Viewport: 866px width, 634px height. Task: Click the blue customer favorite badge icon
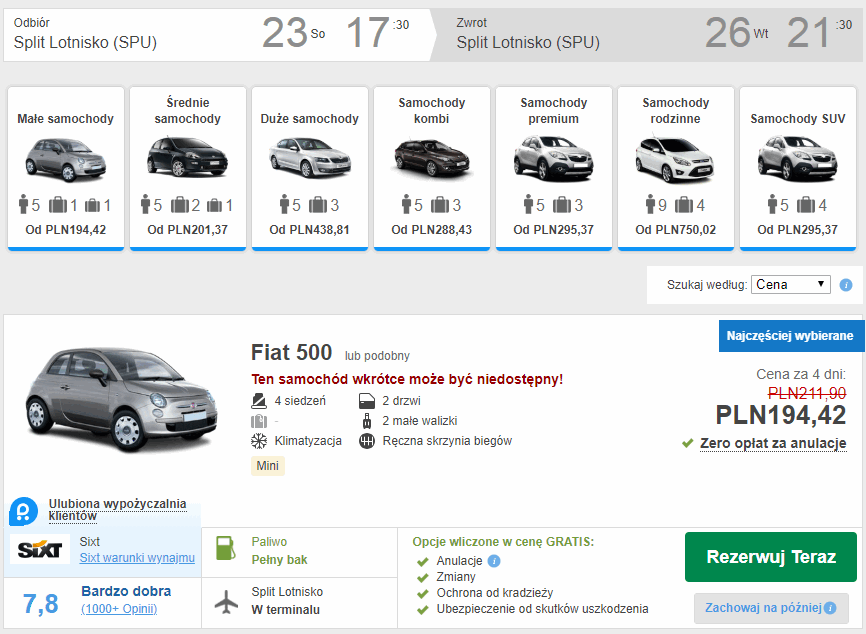pos(23,511)
